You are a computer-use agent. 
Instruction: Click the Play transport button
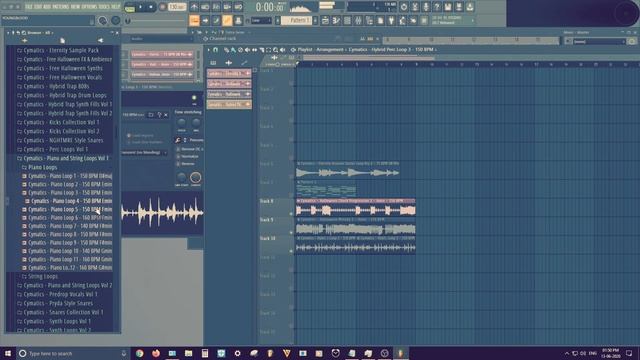(x=141, y=7)
